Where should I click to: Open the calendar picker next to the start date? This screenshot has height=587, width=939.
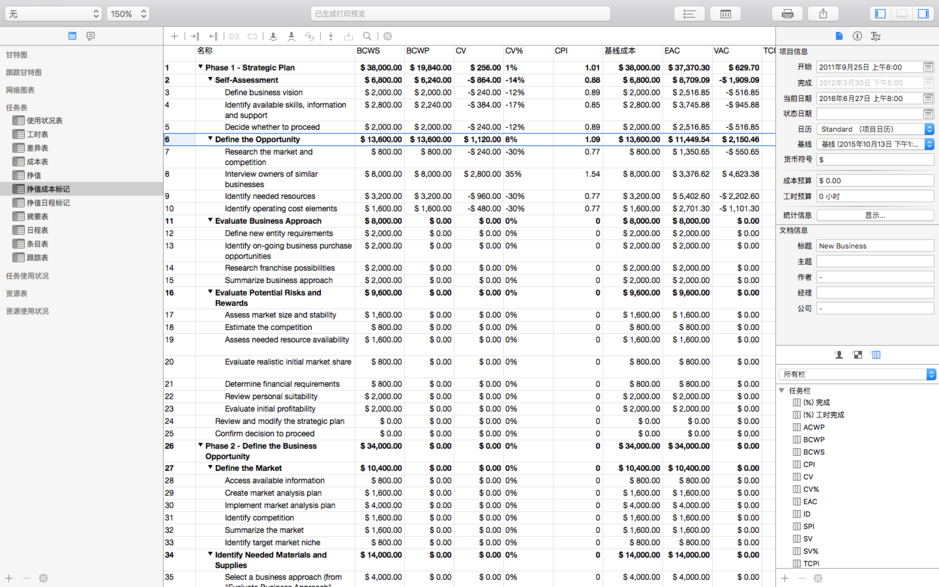(929, 68)
